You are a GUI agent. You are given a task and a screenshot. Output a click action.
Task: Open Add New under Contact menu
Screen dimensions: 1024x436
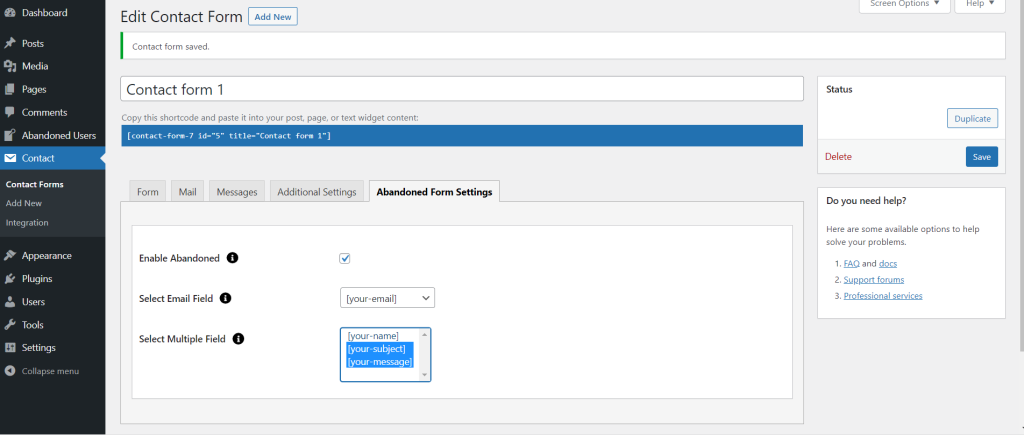[x=24, y=203]
